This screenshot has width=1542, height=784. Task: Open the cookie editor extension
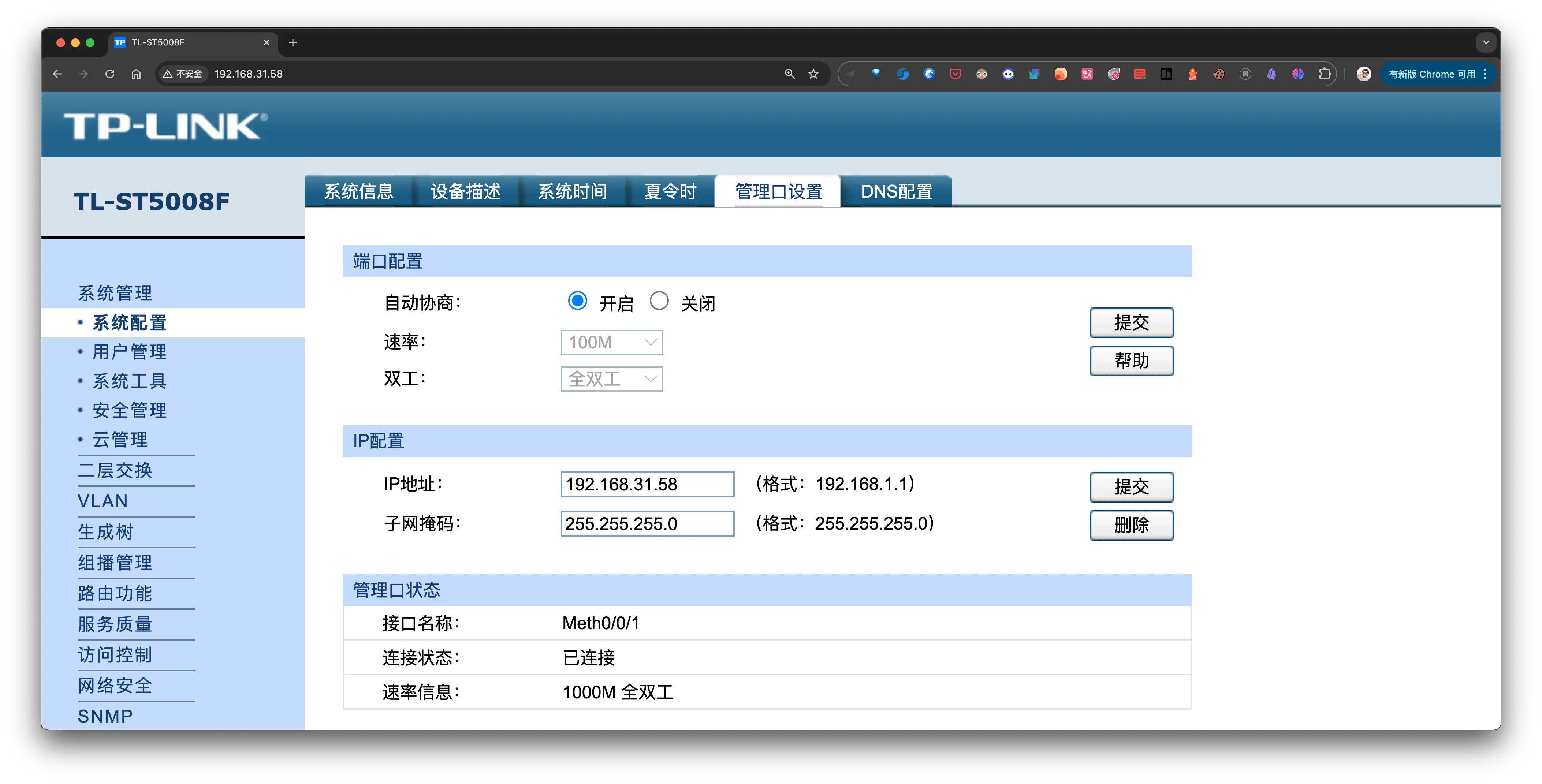[1219, 74]
